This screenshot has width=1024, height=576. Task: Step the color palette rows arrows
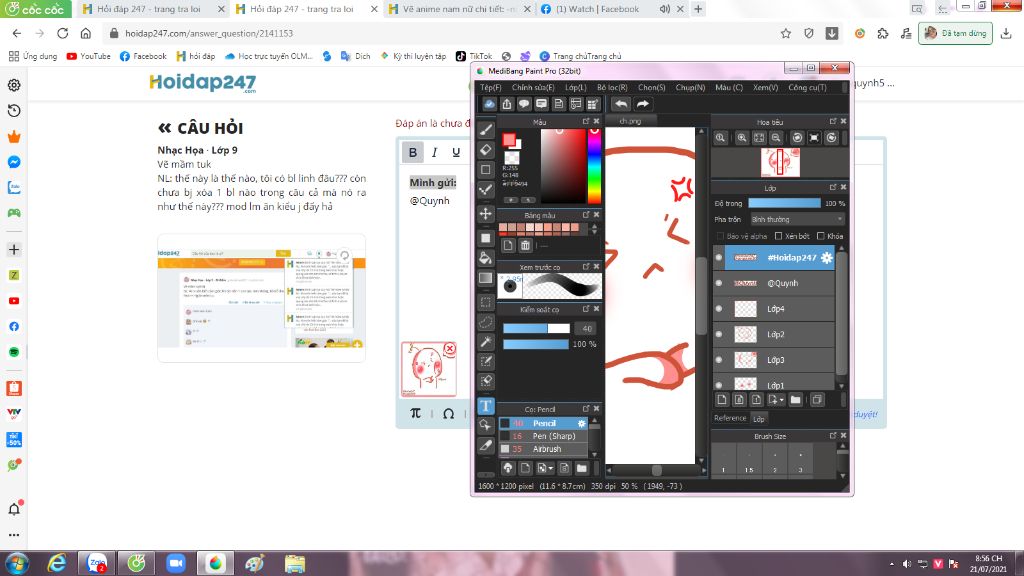594,229
